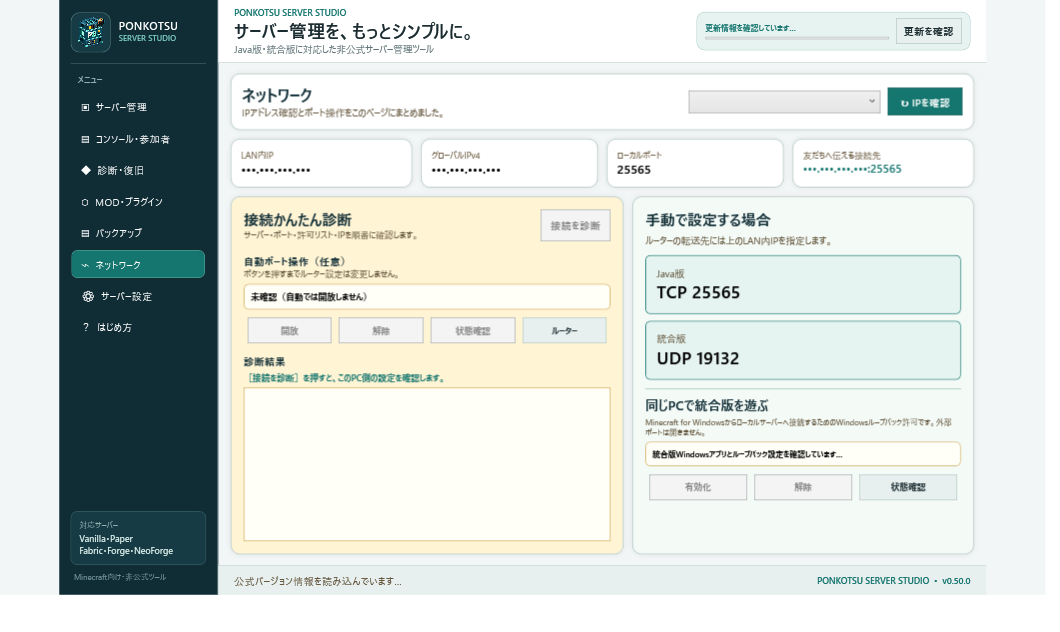Screen dimensions: 1060x632
Task: Click the update check progress bar
Action: pyautogui.click(x=797, y=39)
